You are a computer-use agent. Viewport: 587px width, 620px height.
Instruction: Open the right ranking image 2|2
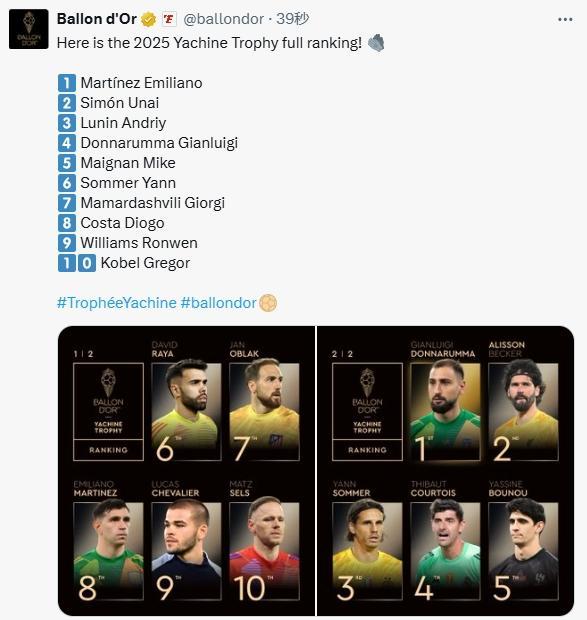pos(445,471)
